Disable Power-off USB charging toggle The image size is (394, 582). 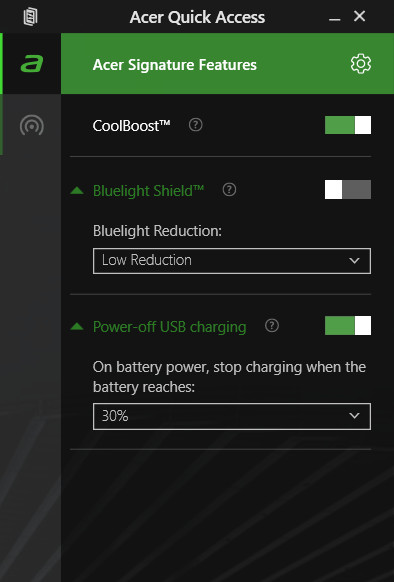click(348, 326)
